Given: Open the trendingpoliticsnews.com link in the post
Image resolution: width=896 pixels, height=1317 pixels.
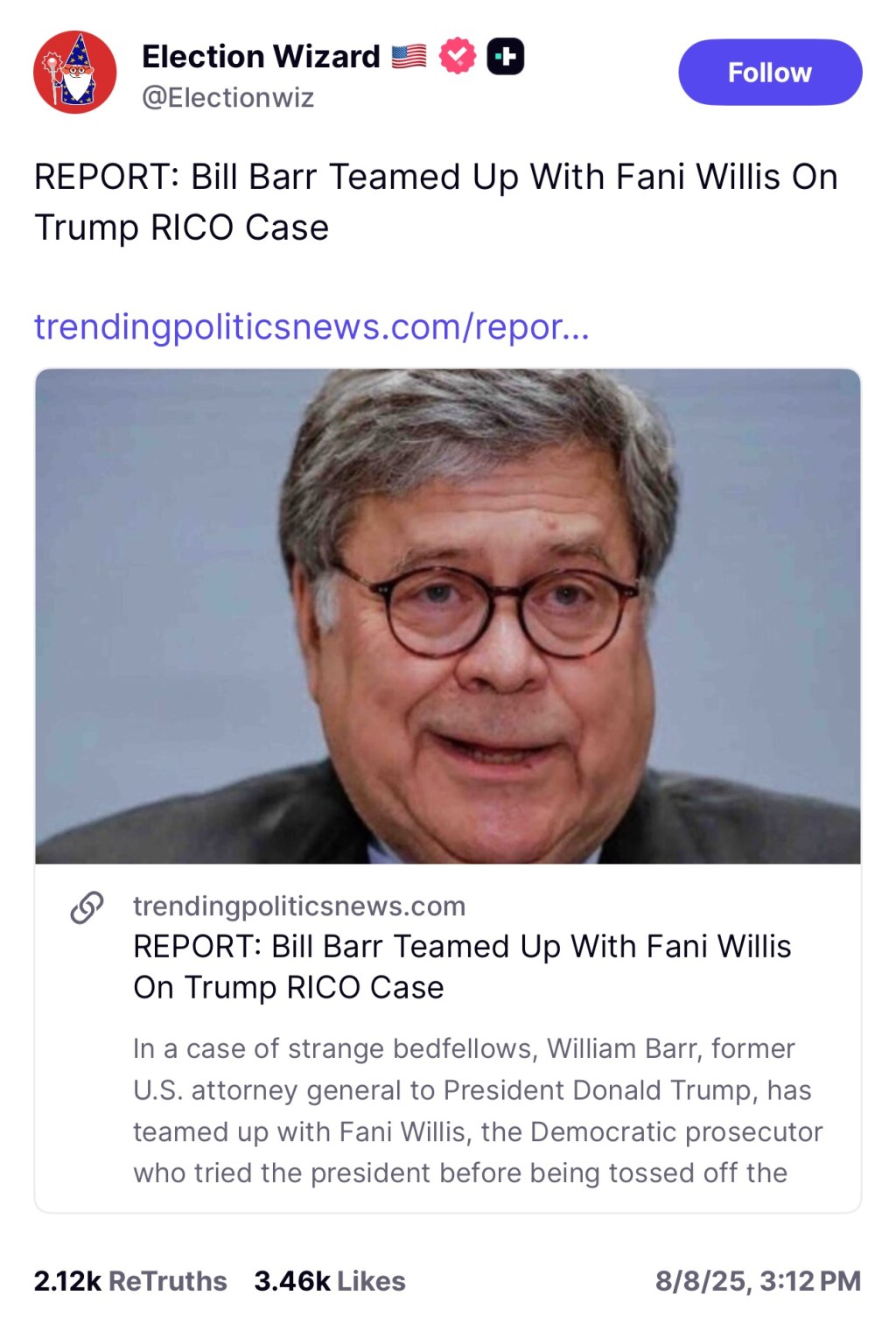Looking at the screenshot, I should (x=311, y=326).
